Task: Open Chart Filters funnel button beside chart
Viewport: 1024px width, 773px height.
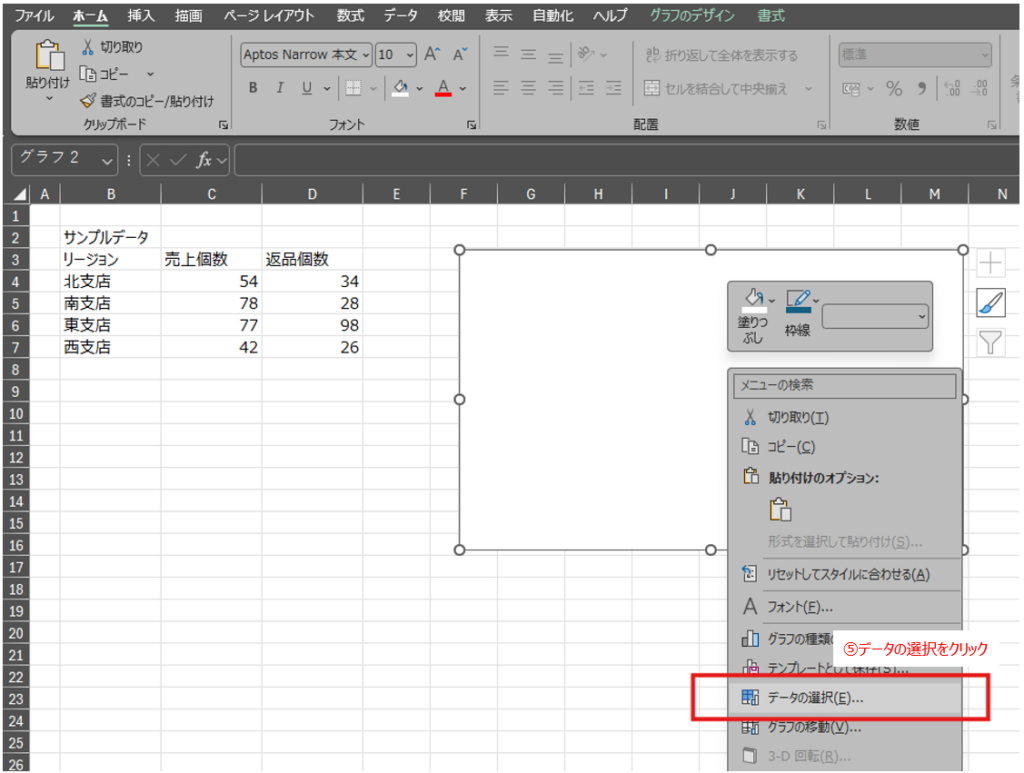Action: pyautogui.click(x=990, y=344)
